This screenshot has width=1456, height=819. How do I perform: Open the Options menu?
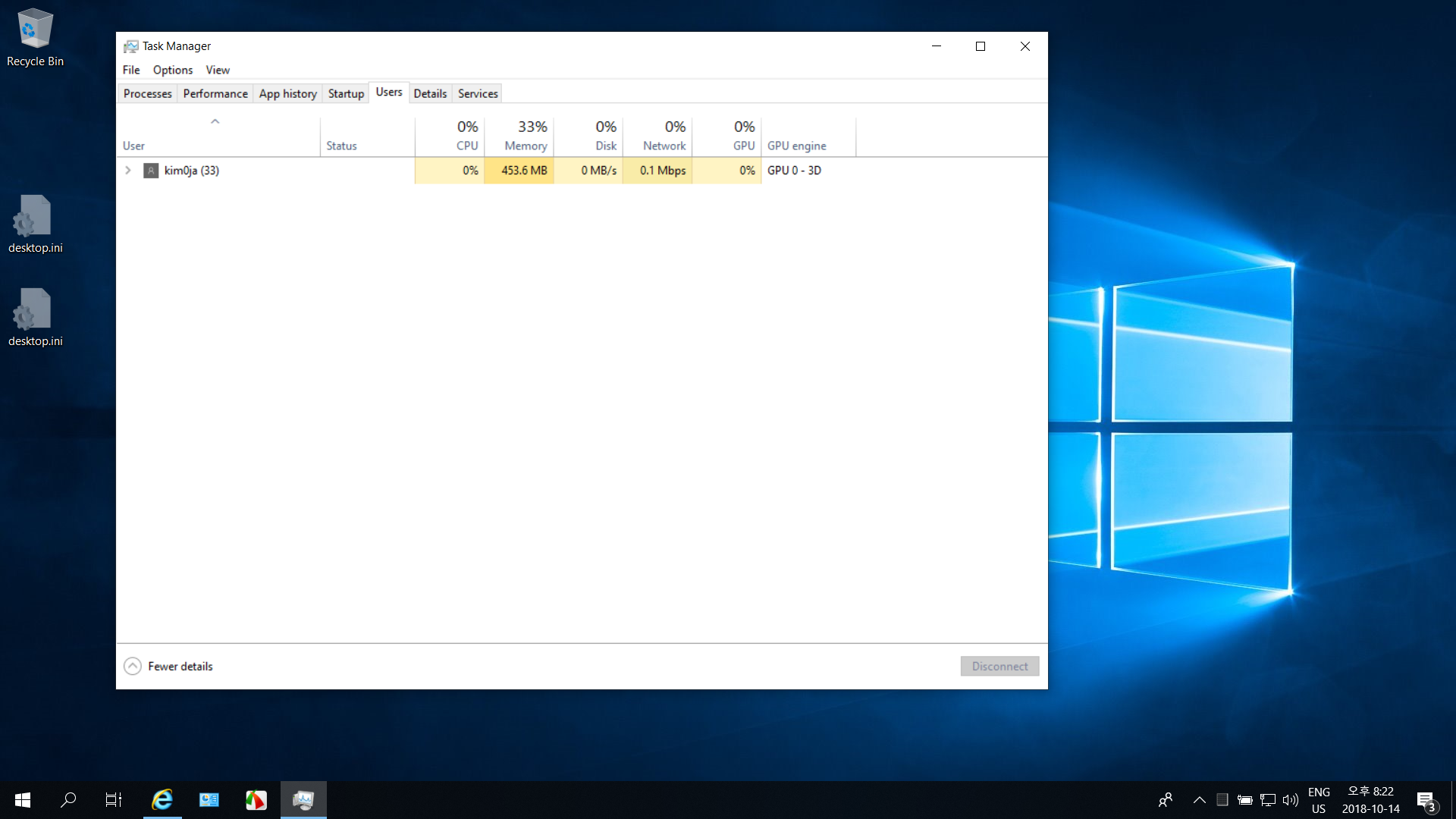173,70
